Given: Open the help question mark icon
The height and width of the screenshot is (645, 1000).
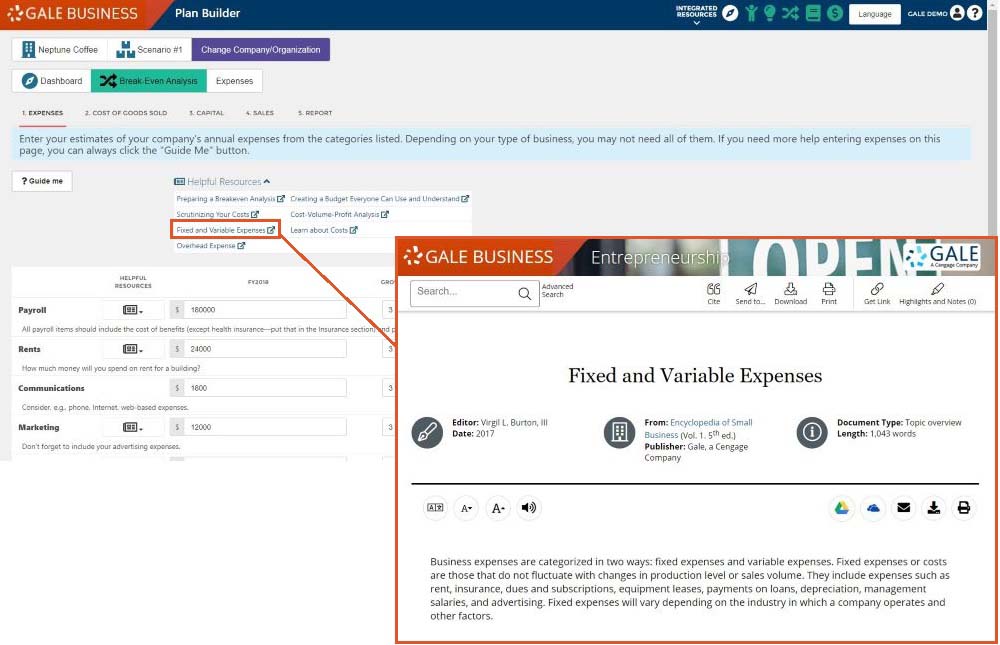Looking at the screenshot, I should point(974,13).
